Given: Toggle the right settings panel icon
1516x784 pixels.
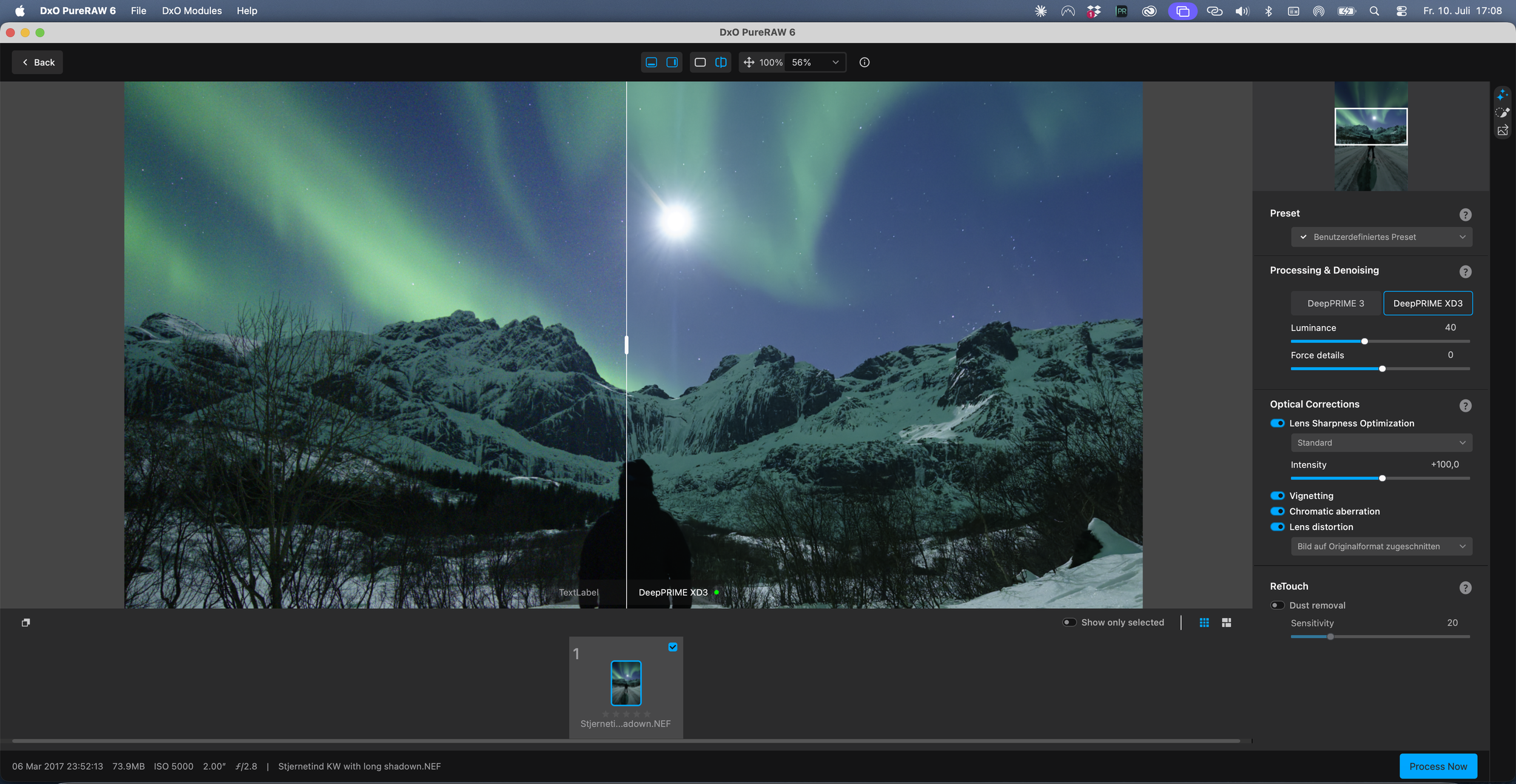Looking at the screenshot, I should pyautogui.click(x=672, y=62).
